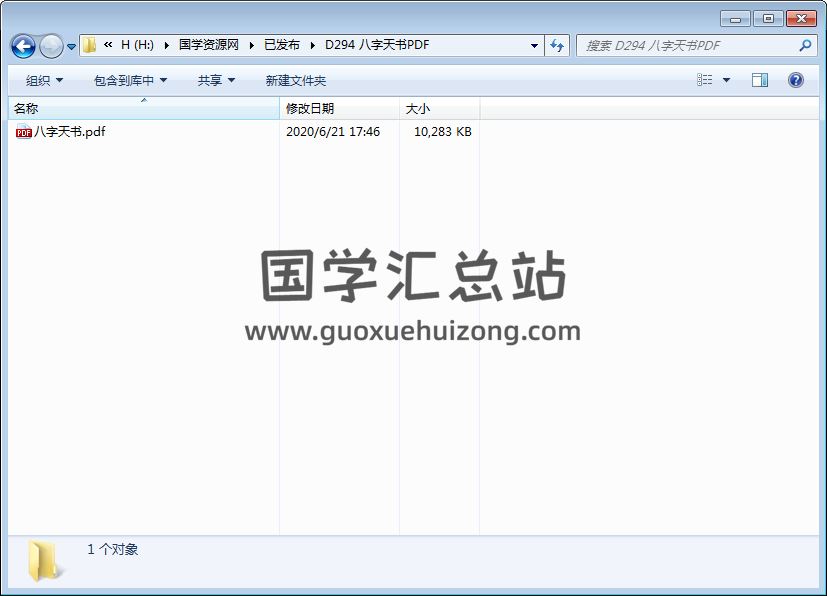Select the PDF icon of 八字天书.pdf

(x=24, y=132)
